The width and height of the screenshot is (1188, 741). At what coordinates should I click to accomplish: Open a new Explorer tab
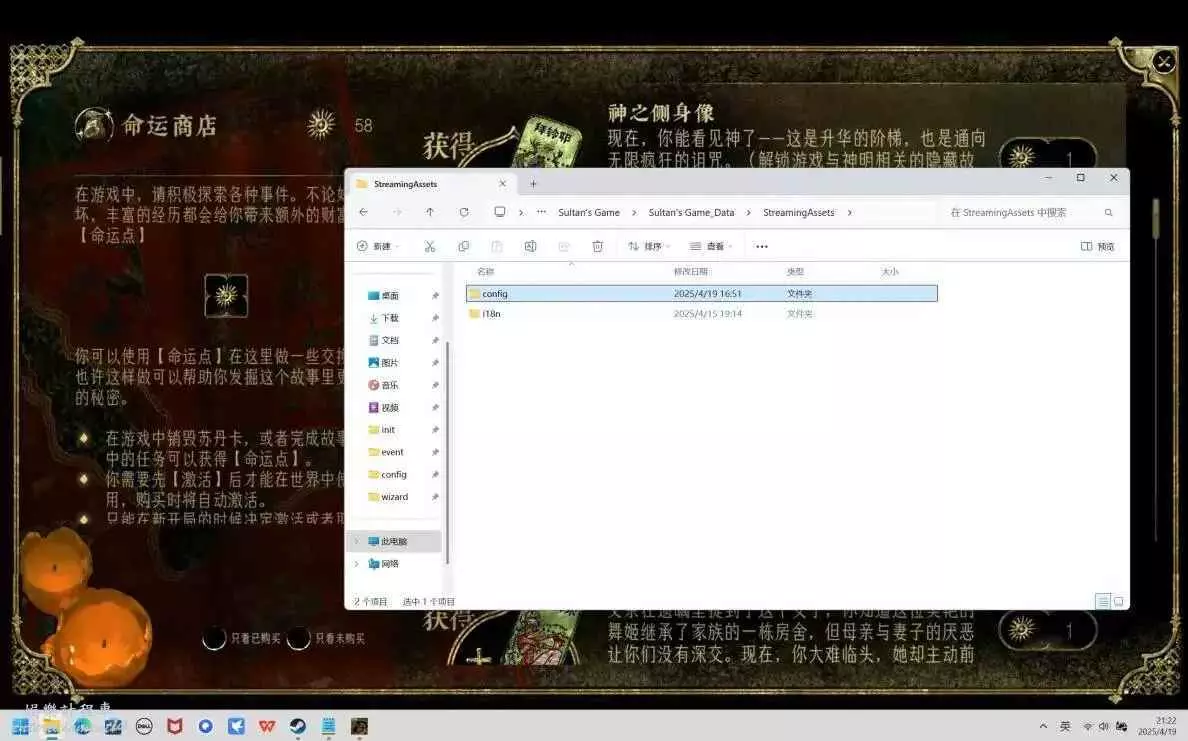pyautogui.click(x=533, y=184)
